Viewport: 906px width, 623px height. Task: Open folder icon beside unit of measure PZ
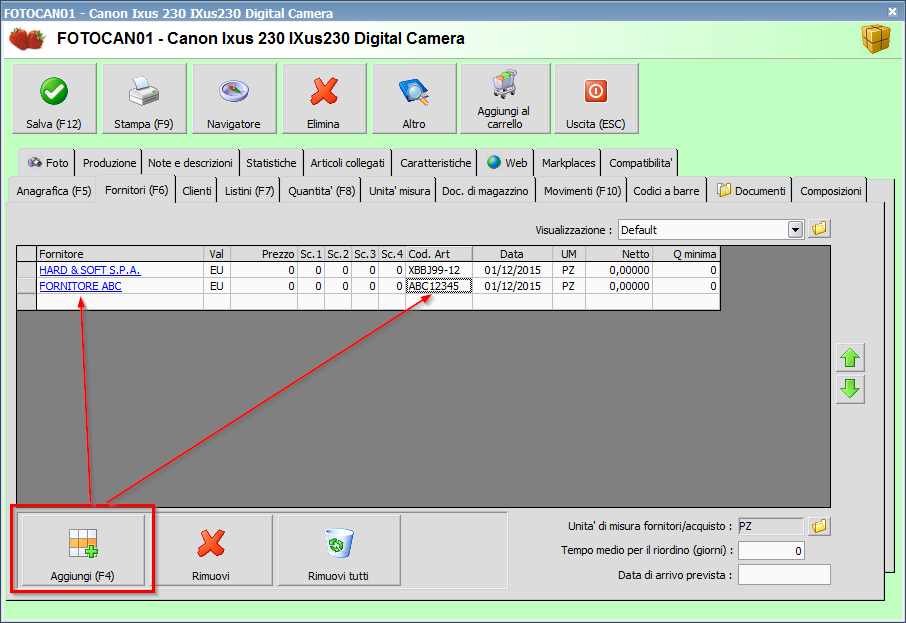(819, 526)
